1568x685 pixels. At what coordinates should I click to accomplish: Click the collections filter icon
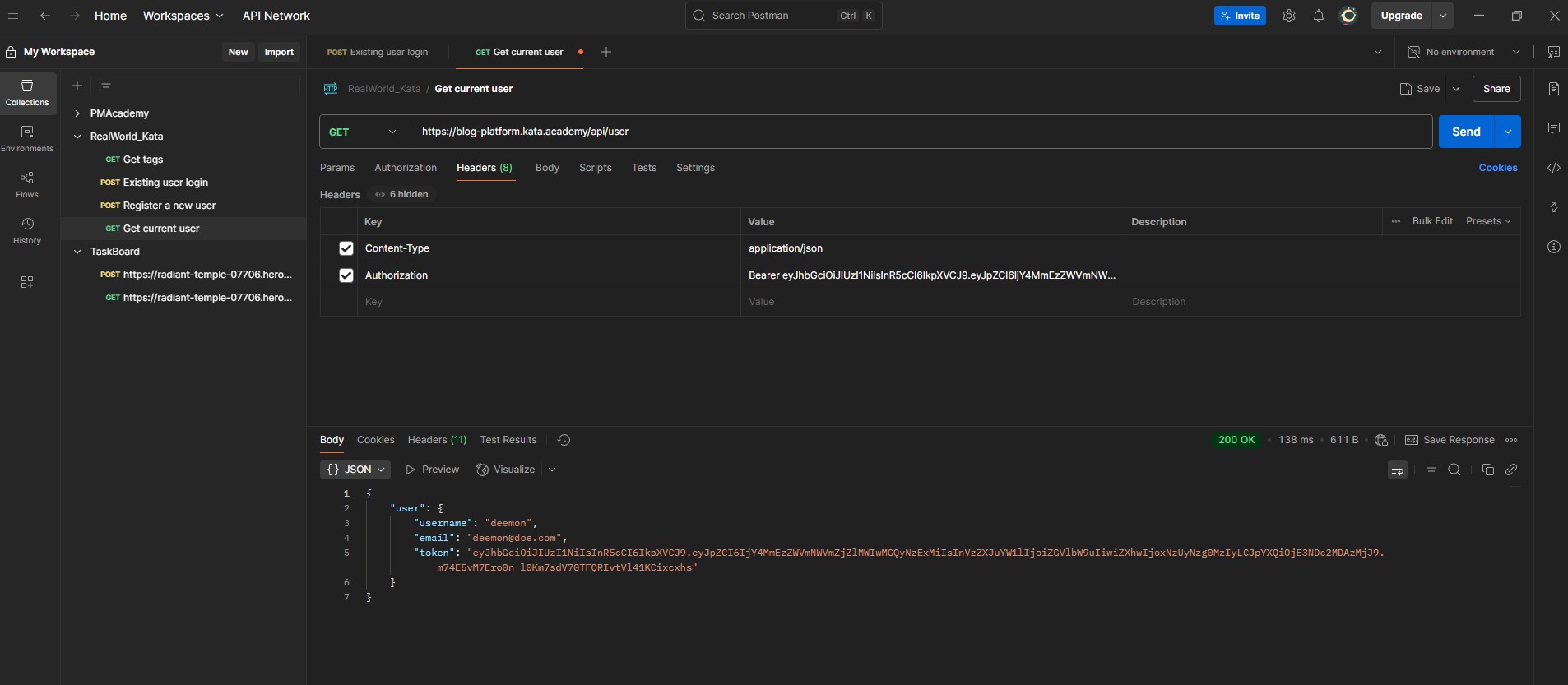(x=106, y=86)
